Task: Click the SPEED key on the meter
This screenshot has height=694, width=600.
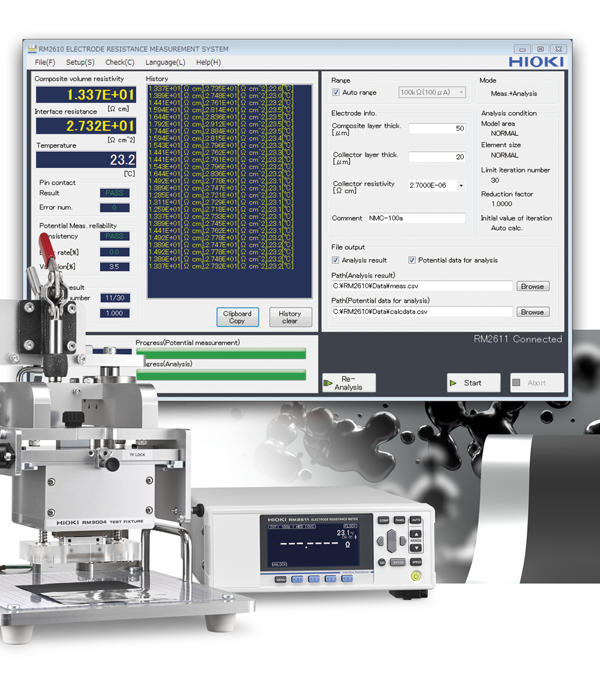Action: pos(416,562)
